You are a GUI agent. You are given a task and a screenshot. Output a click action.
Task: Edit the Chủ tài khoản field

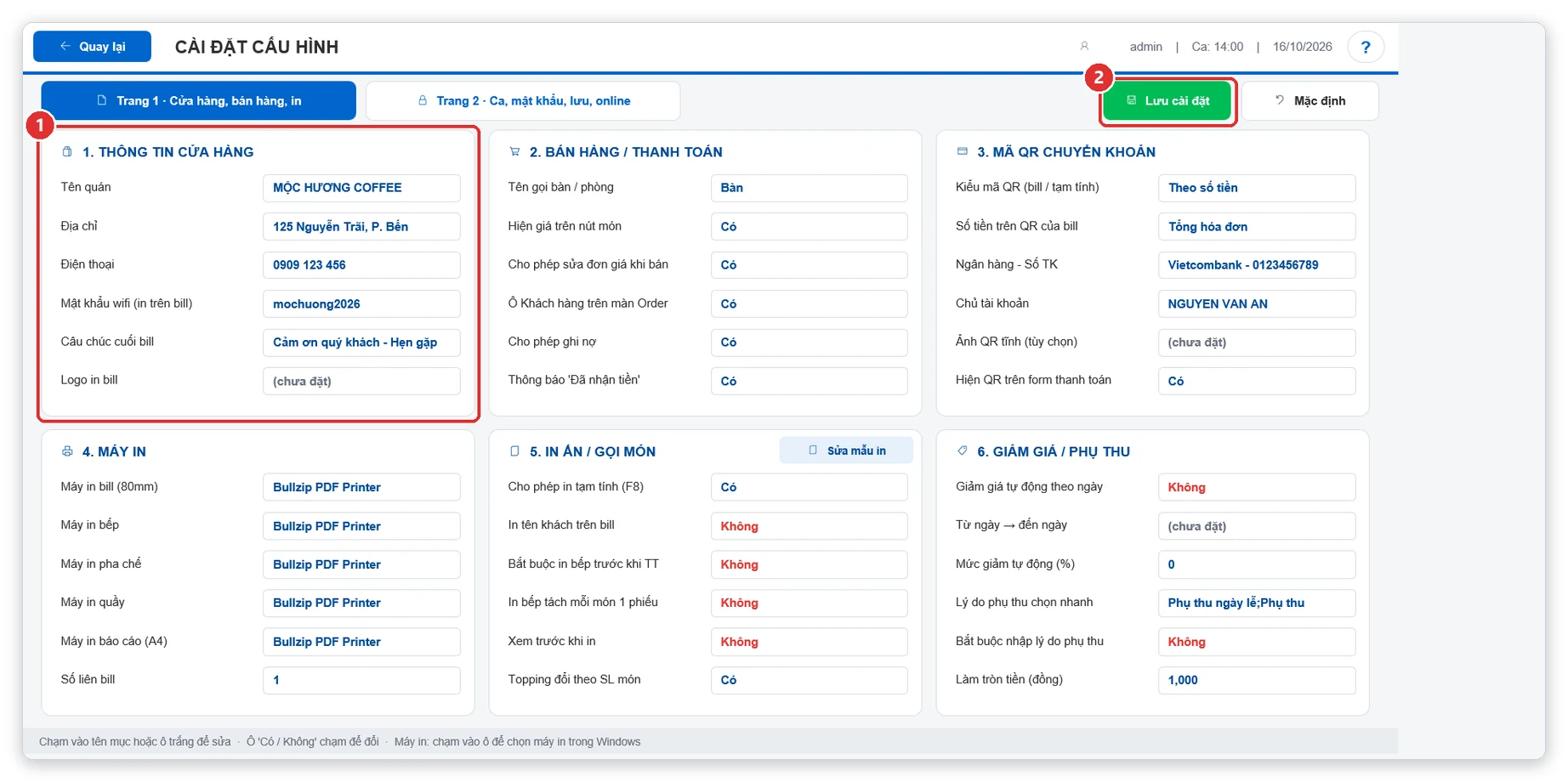click(1257, 304)
